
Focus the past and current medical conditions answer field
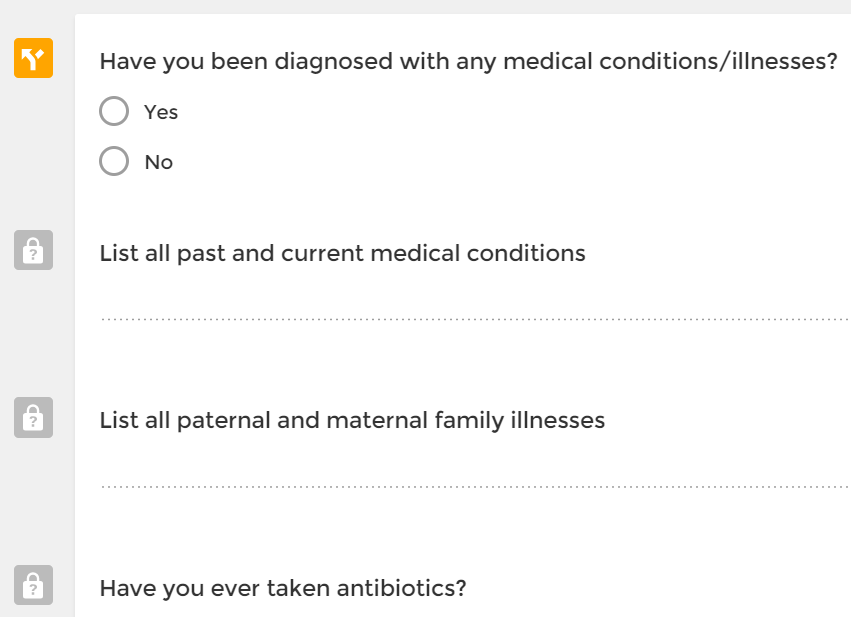pos(475,304)
